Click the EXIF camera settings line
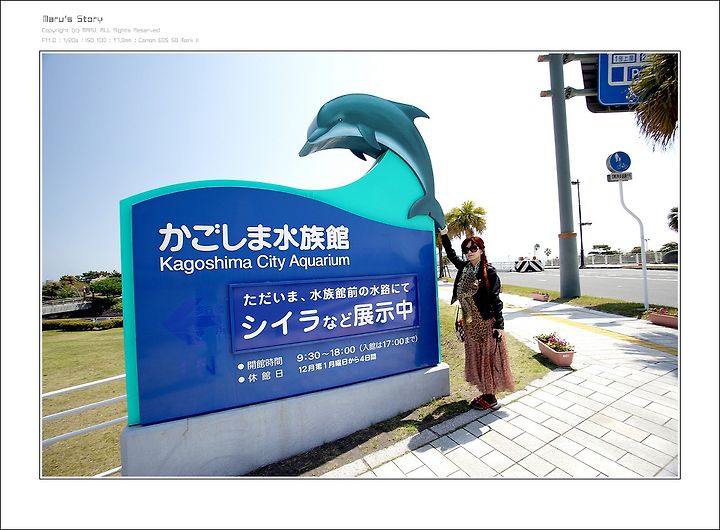This screenshot has height=530, width=720. point(120,40)
